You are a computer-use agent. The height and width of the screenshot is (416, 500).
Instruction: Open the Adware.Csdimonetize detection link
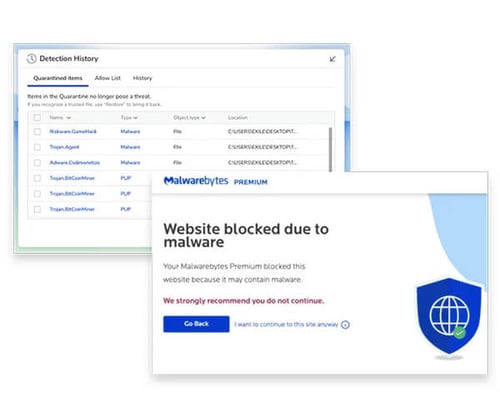coord(75,163)
